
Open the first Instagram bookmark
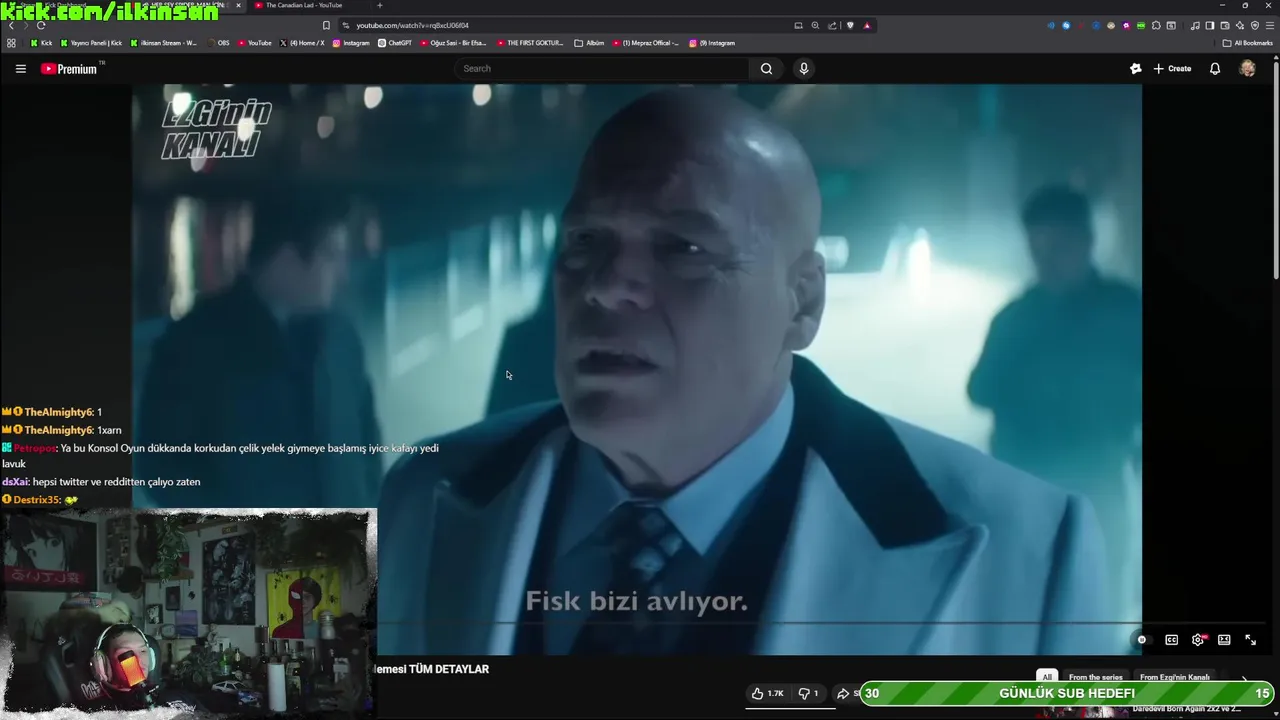(x=351, y=43)
